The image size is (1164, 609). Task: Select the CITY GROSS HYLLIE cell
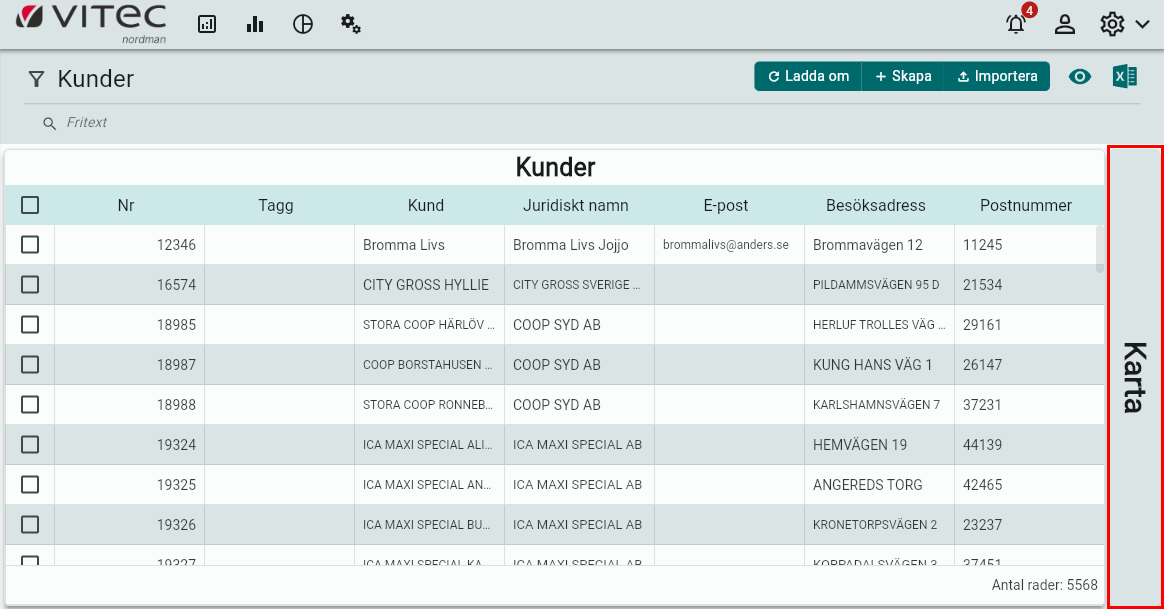click(x=429, y=285)
